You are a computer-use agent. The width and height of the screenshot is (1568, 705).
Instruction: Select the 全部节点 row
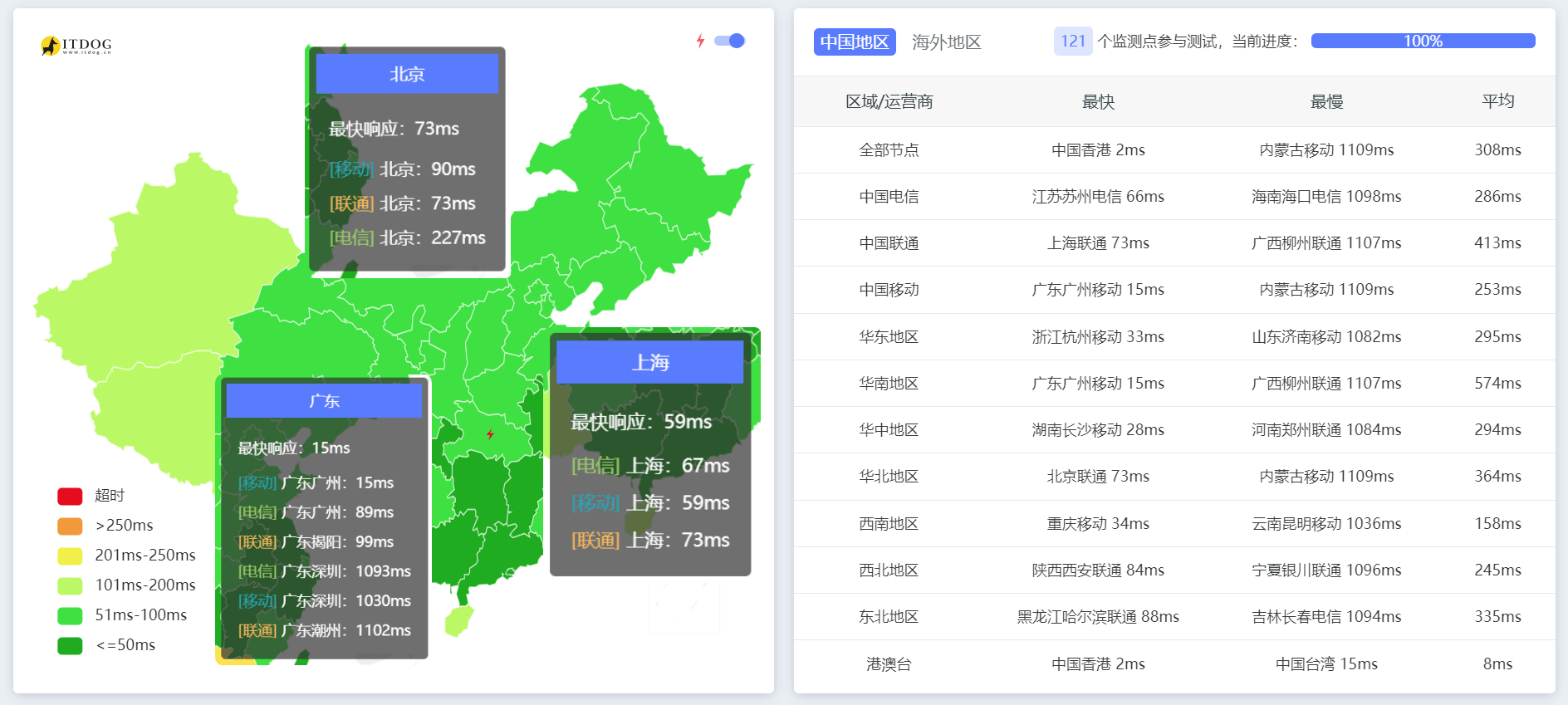(888, 150)
